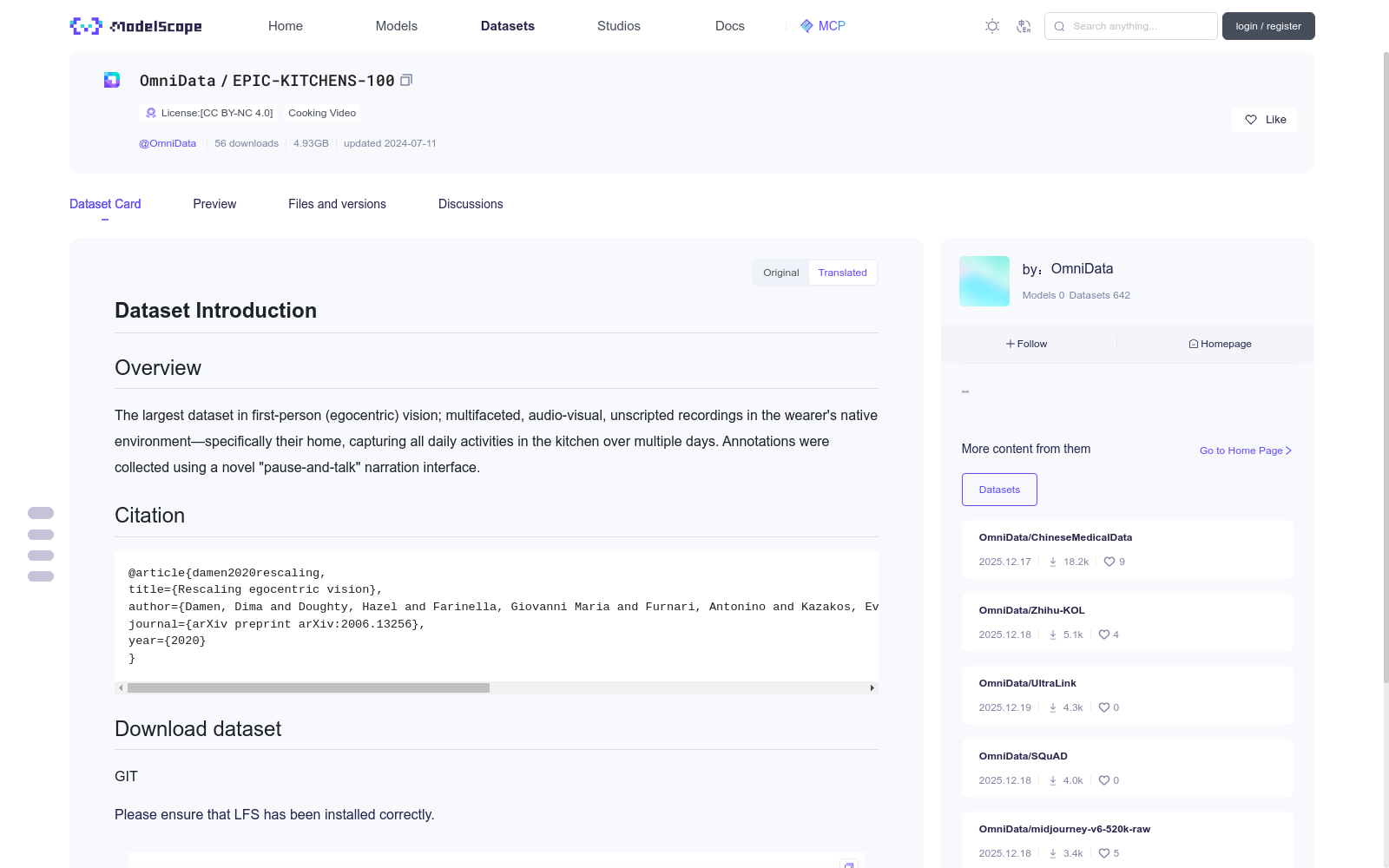The image size is (1389, 868).
Task: Switch to the Preview tab
Action: [x=214, y=204]
